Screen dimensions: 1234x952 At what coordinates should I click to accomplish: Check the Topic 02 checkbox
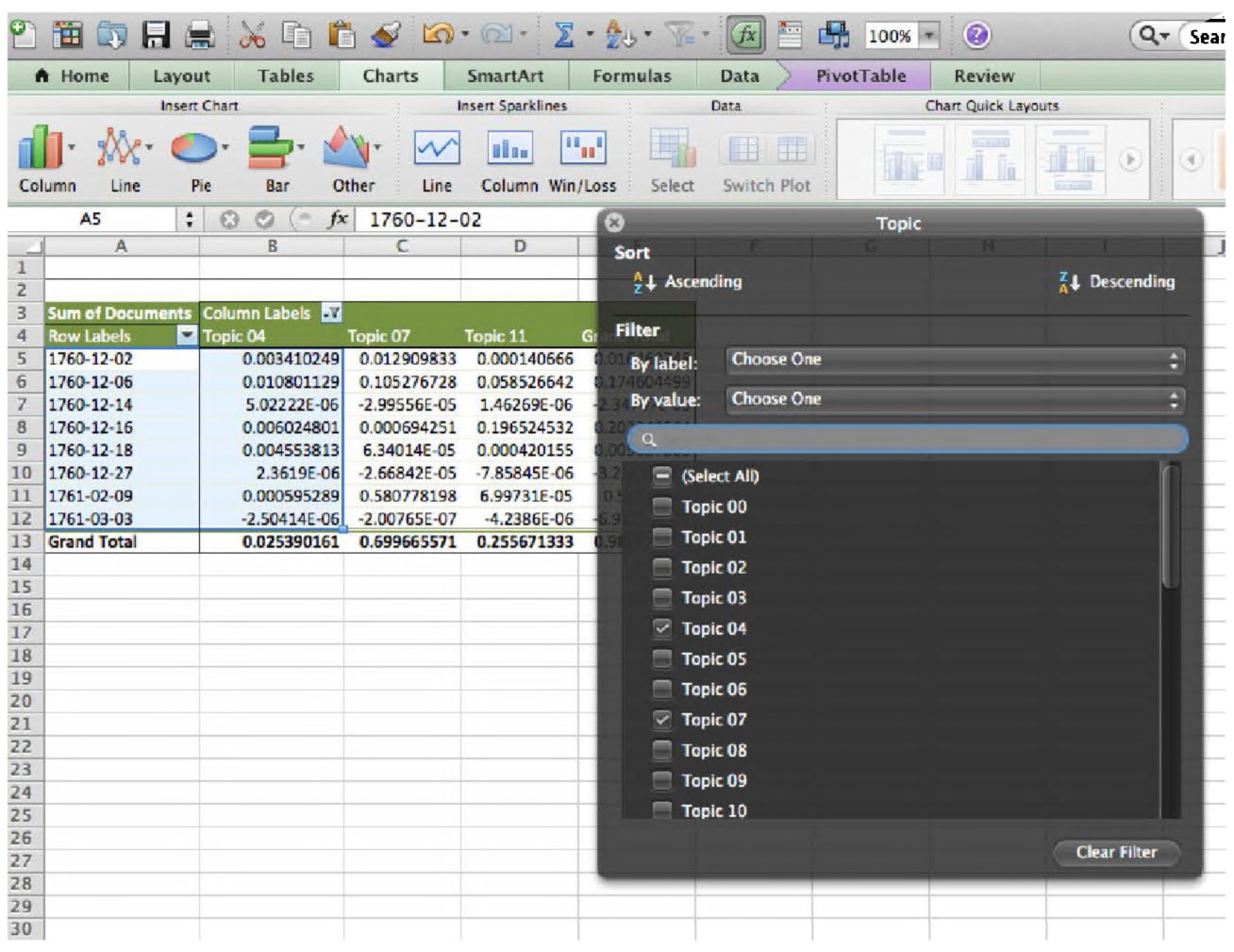point(662,567)
